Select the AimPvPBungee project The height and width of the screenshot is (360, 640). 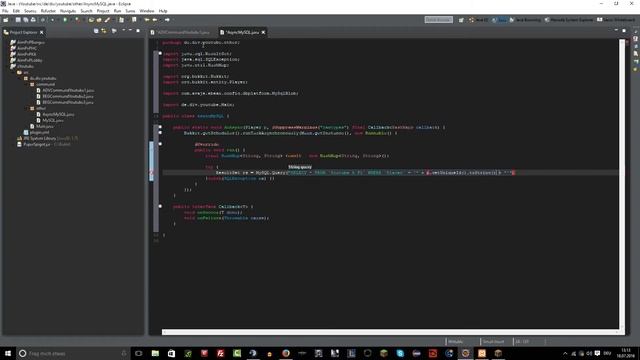click(x=27, y=42)
